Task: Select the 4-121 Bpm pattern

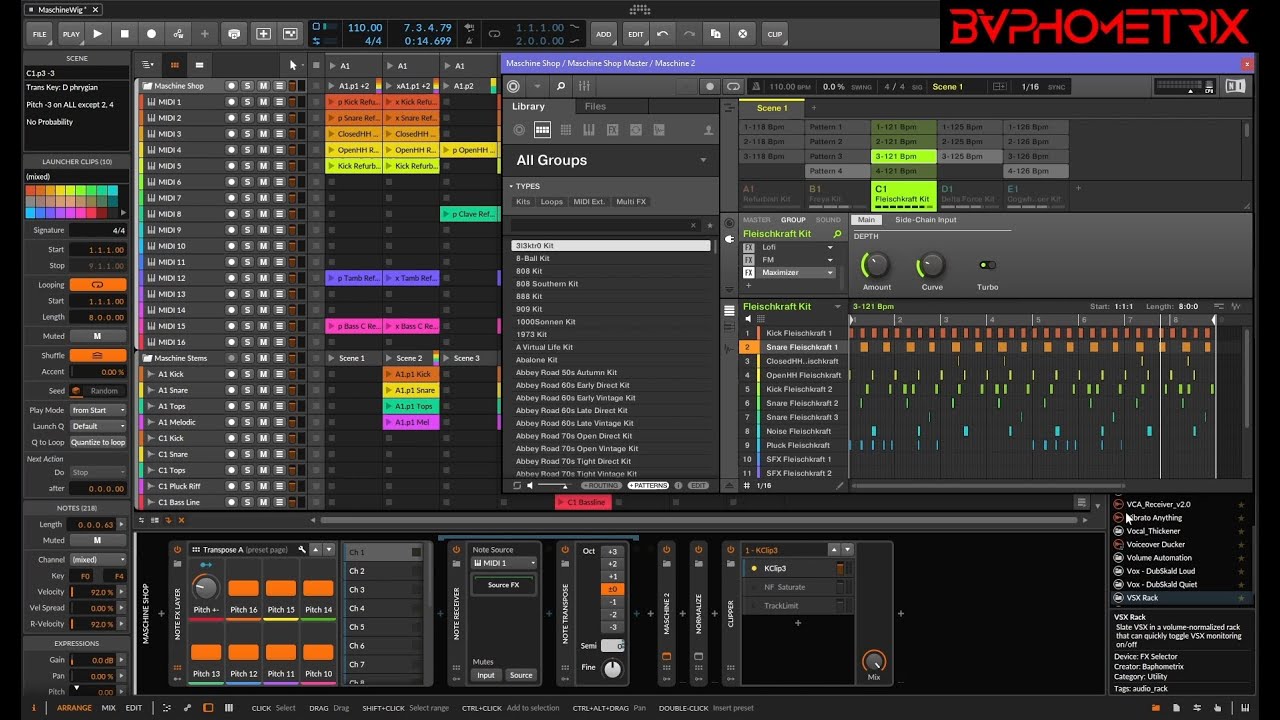Action: (904, 171)
